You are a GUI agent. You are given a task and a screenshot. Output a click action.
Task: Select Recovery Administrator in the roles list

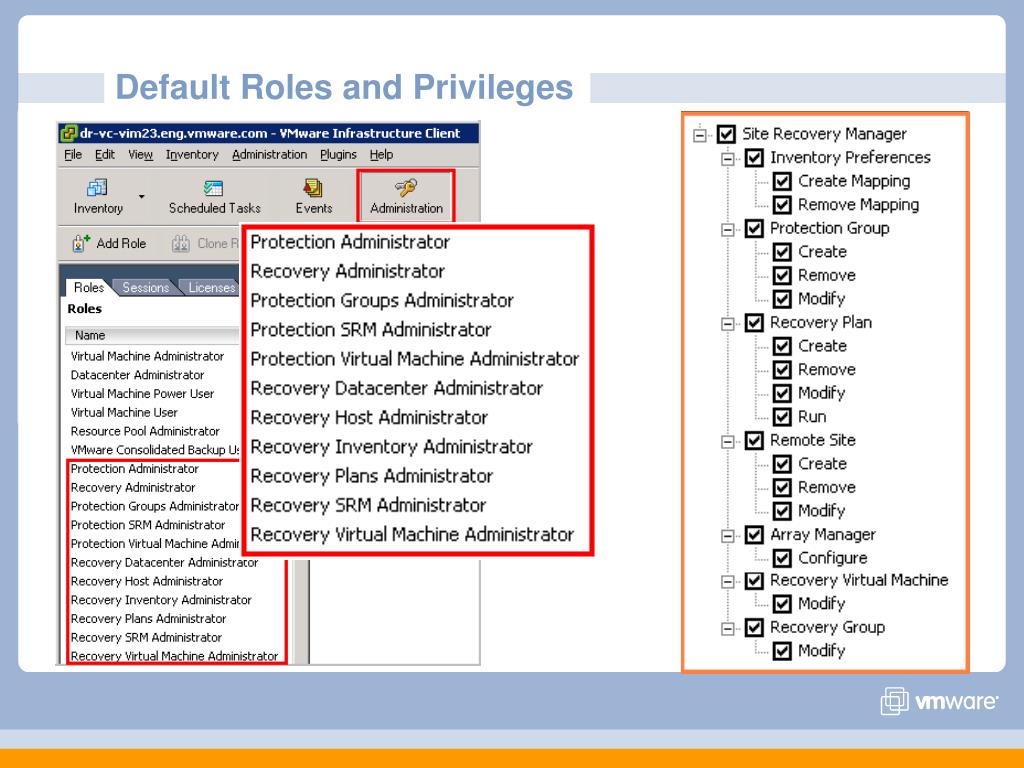click(133, 488)
